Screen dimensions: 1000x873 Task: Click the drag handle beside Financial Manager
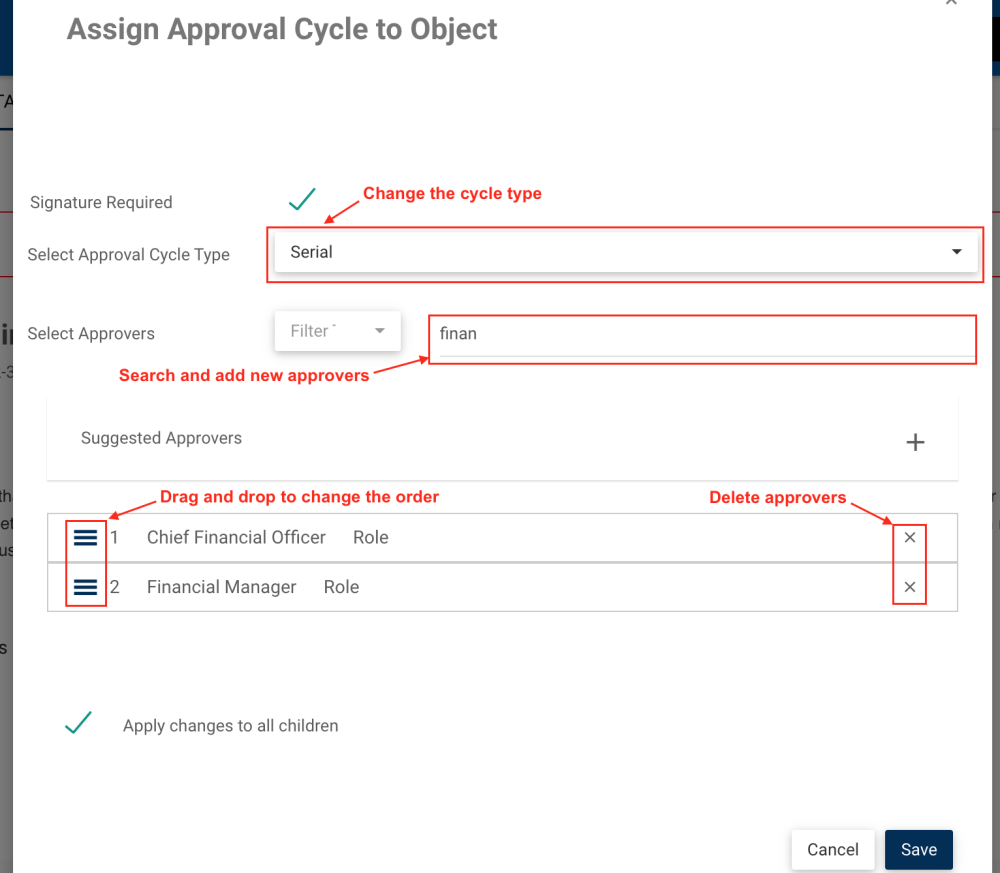[86, 587]
